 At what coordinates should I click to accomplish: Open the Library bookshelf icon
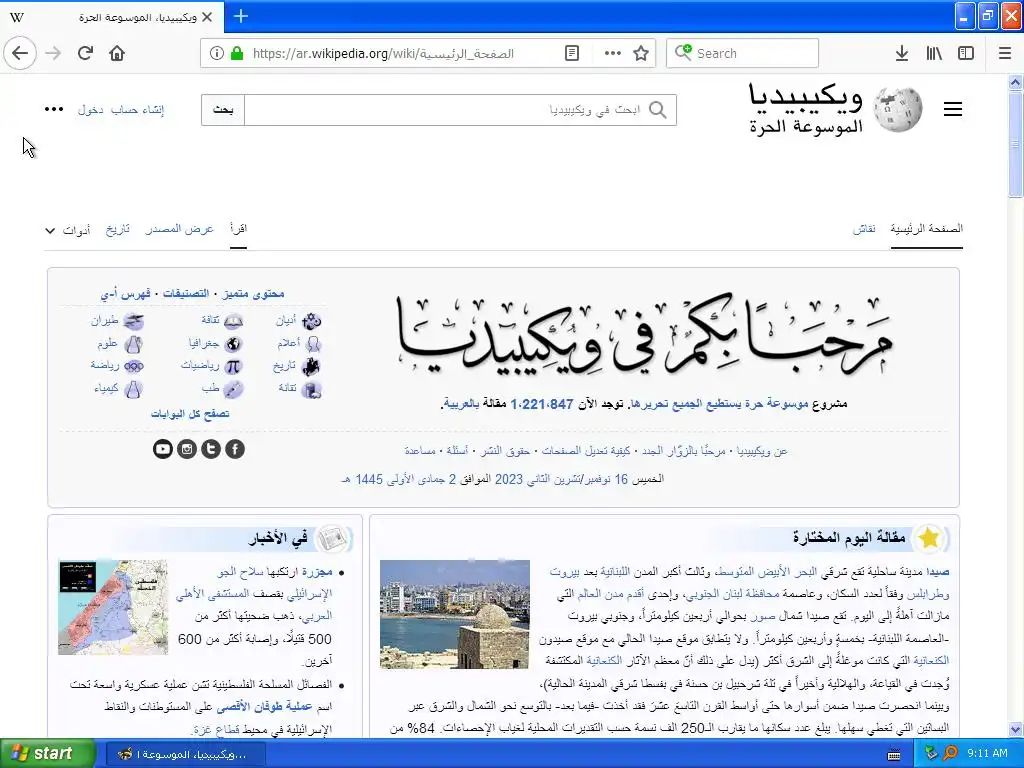click(934, 53)
